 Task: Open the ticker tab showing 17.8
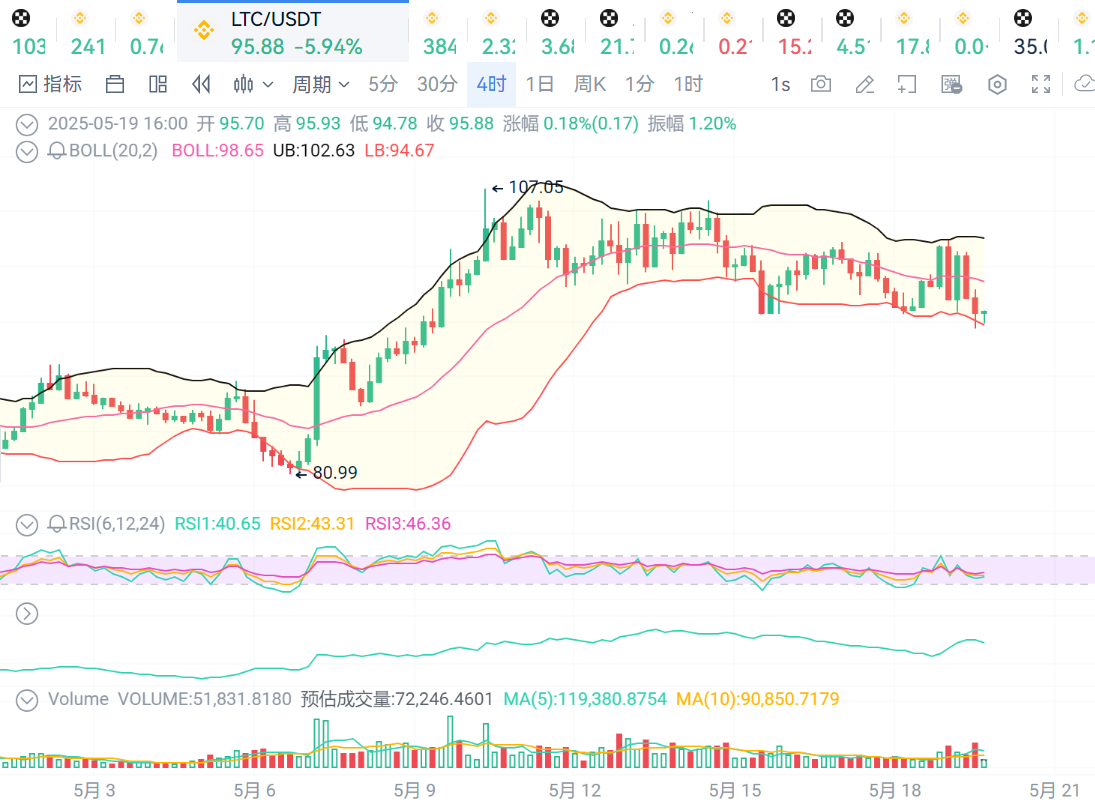(911, 32)
